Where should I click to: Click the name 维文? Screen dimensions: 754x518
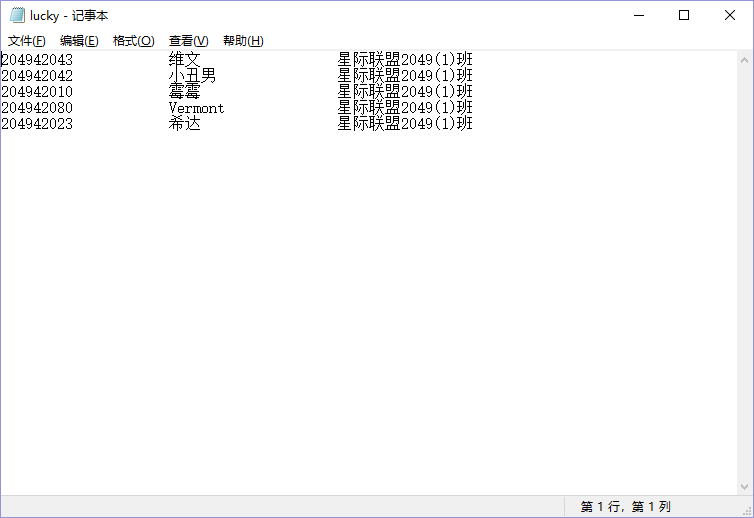pyautogui.click(x=185, y=60)
